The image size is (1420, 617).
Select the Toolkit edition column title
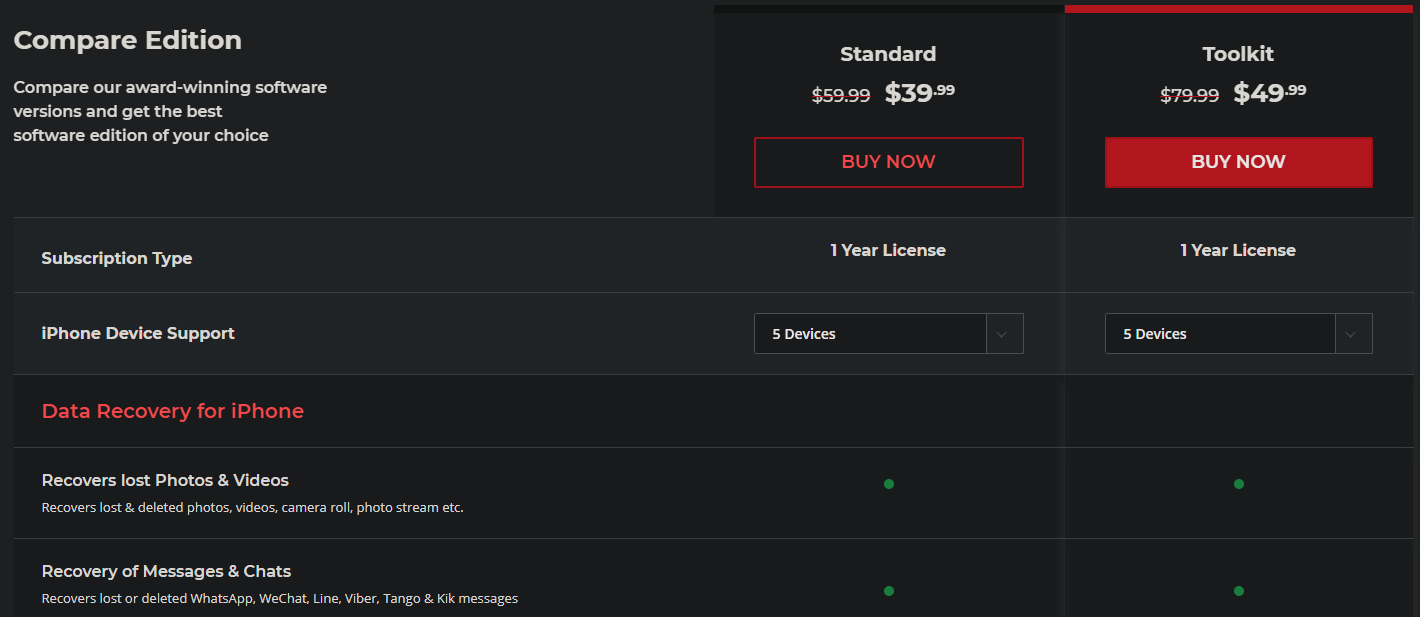[1238, 54]
